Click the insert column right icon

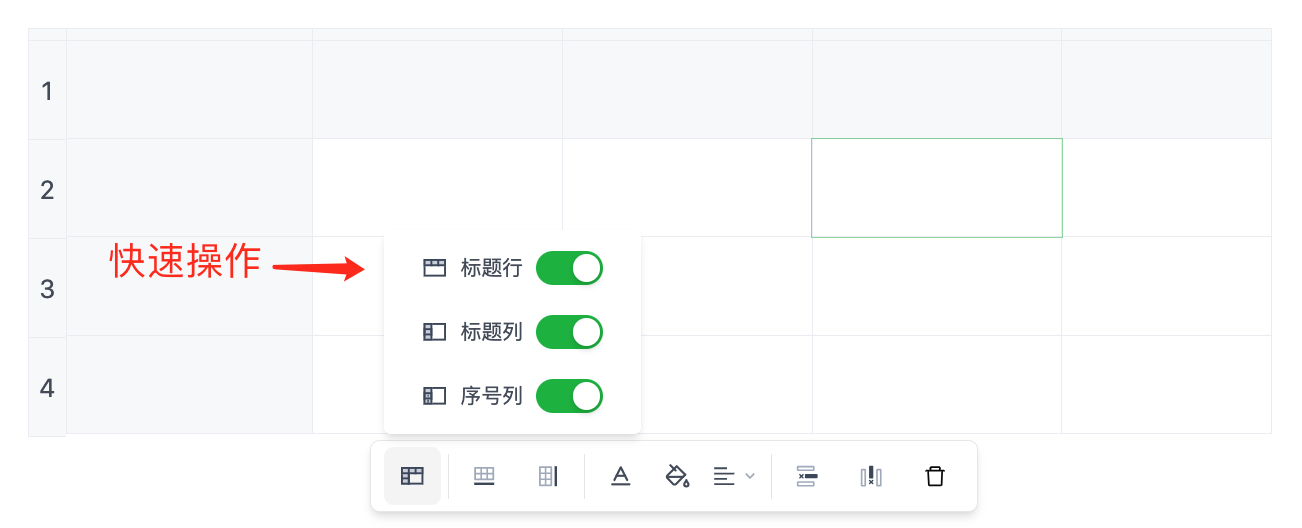click(x=547, y=476)
